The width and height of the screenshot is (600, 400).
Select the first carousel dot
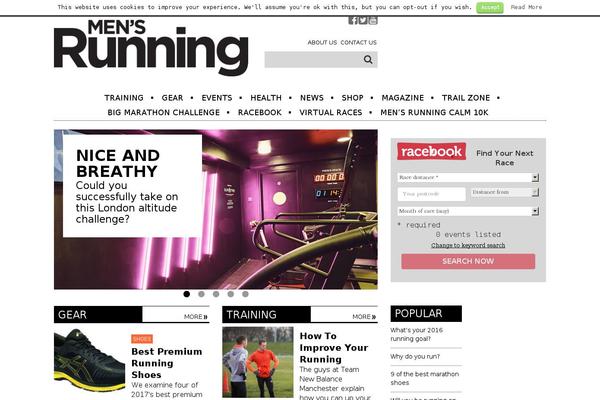pyautogui.click(x=186, y=294)
